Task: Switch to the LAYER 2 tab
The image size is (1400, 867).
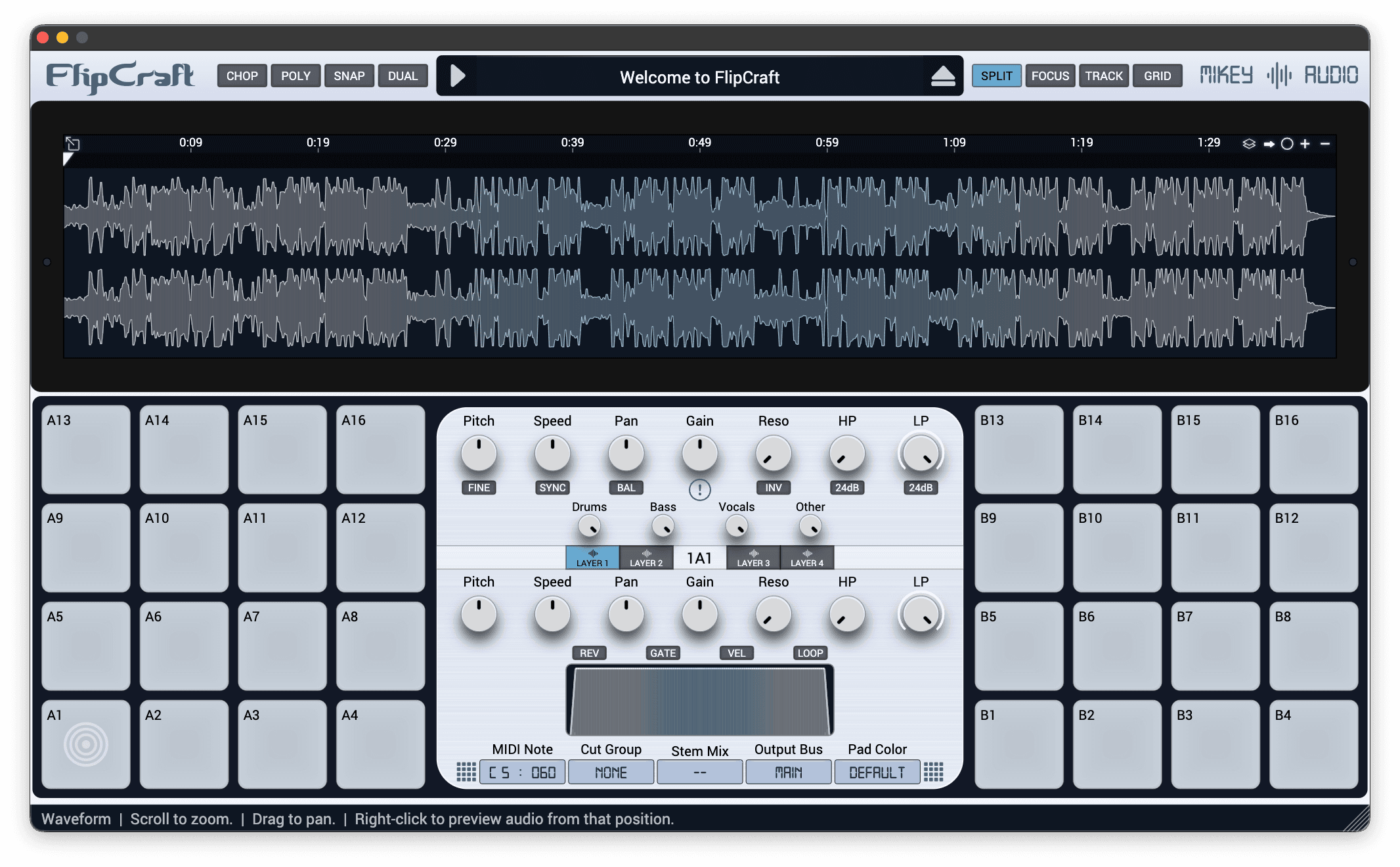Action: click(x=646, y=558)
